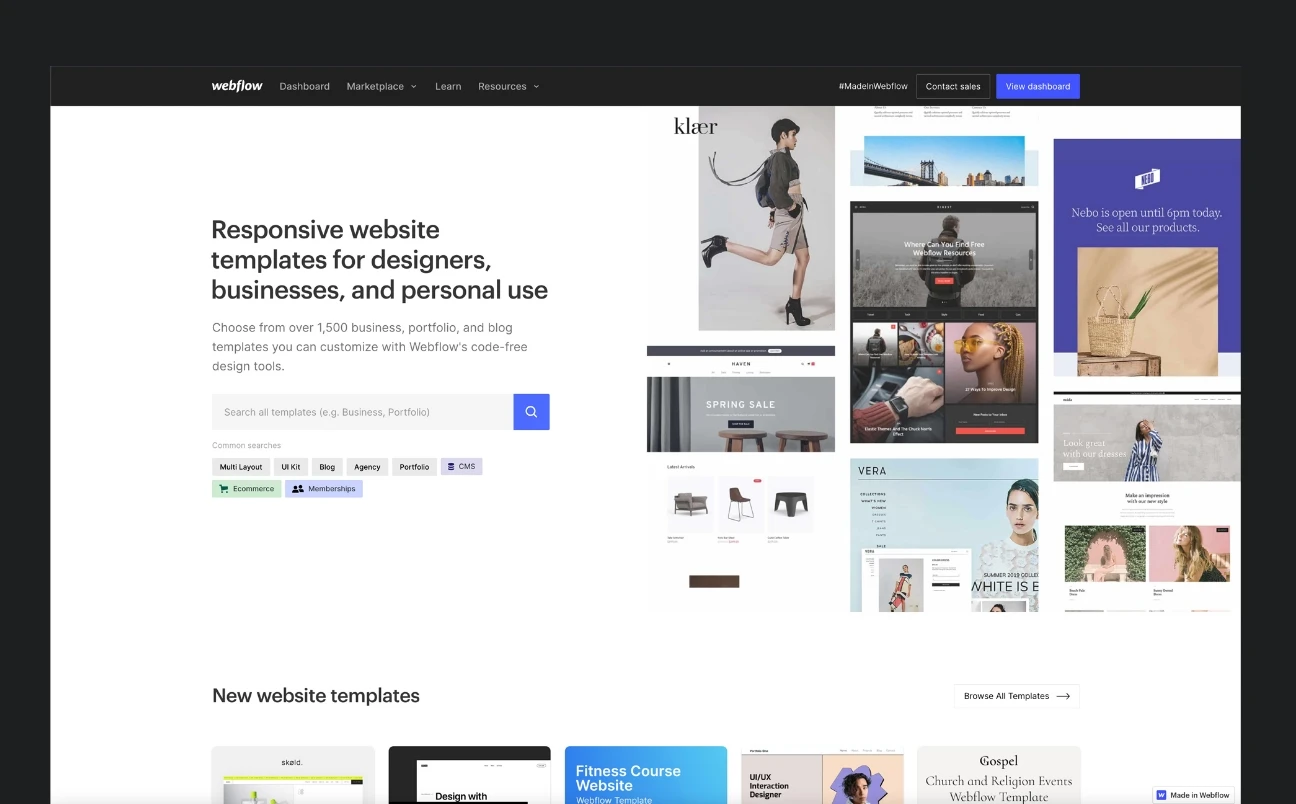Screen dimensions: 1296x804
Task: Select the Multi Layout search tag
Action: click(x=241, y=467)
